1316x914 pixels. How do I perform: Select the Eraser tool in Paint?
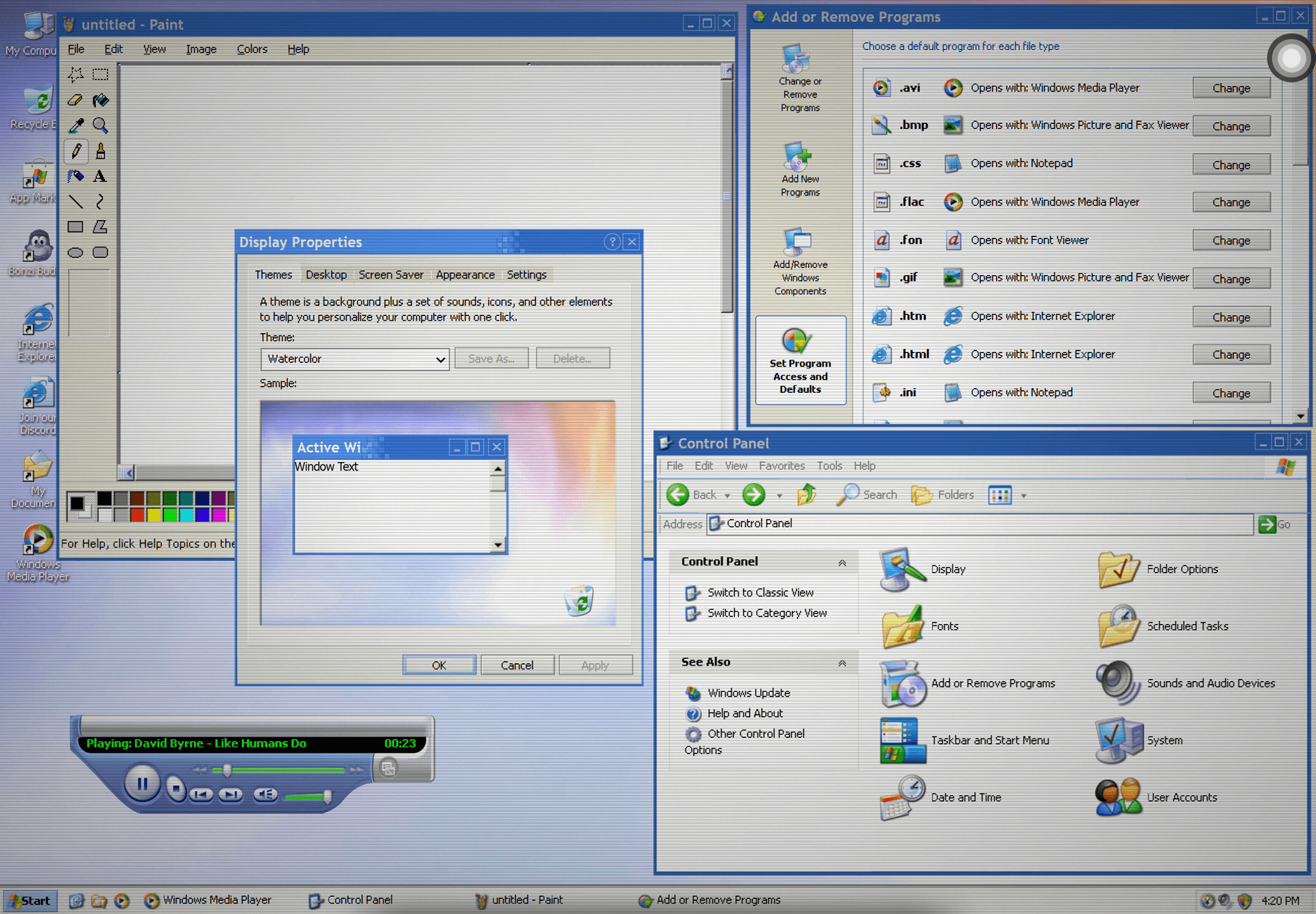pyautogui.click(x=75, y=100)
